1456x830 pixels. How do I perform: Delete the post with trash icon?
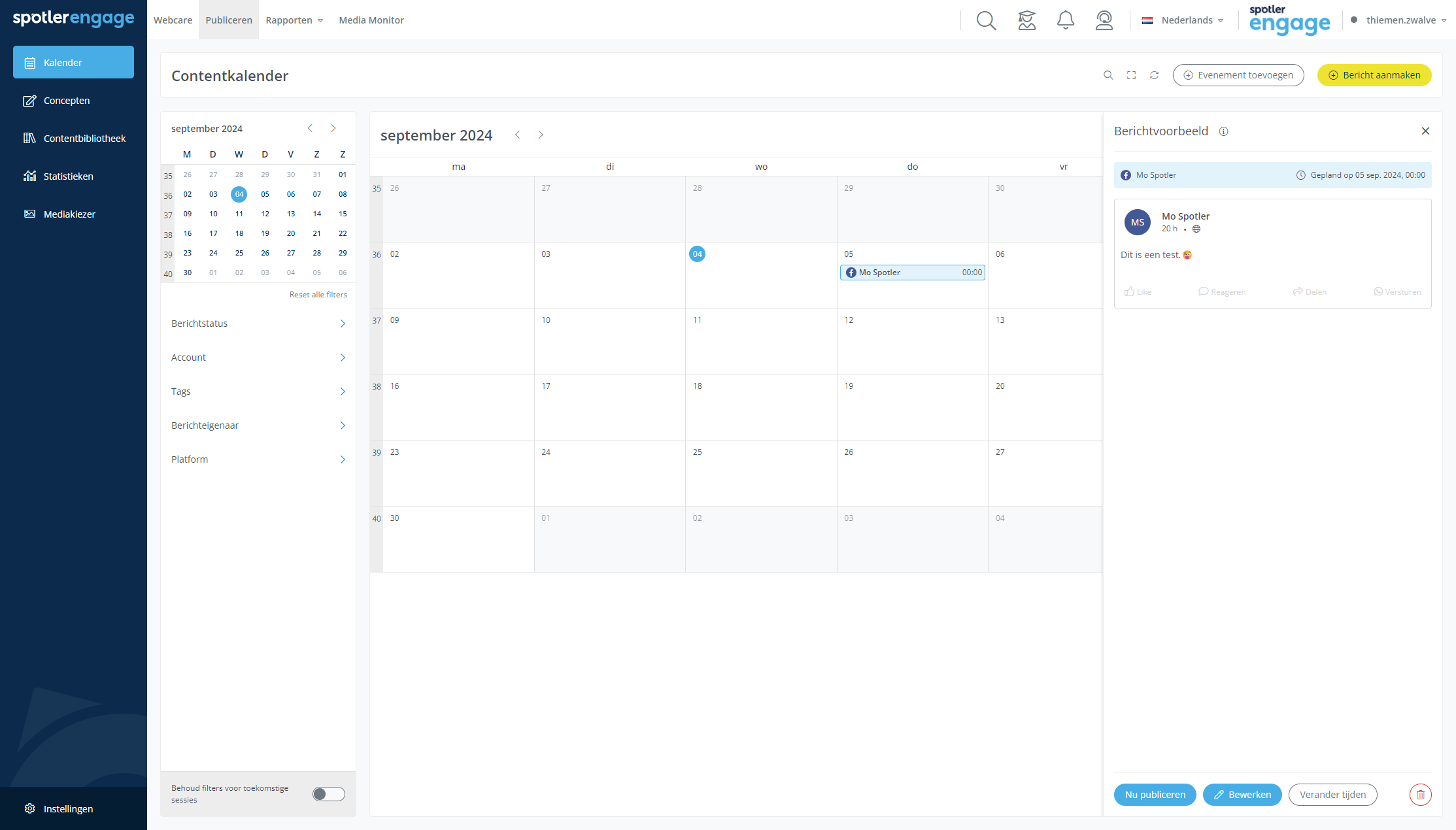[x=1420, y=795]
